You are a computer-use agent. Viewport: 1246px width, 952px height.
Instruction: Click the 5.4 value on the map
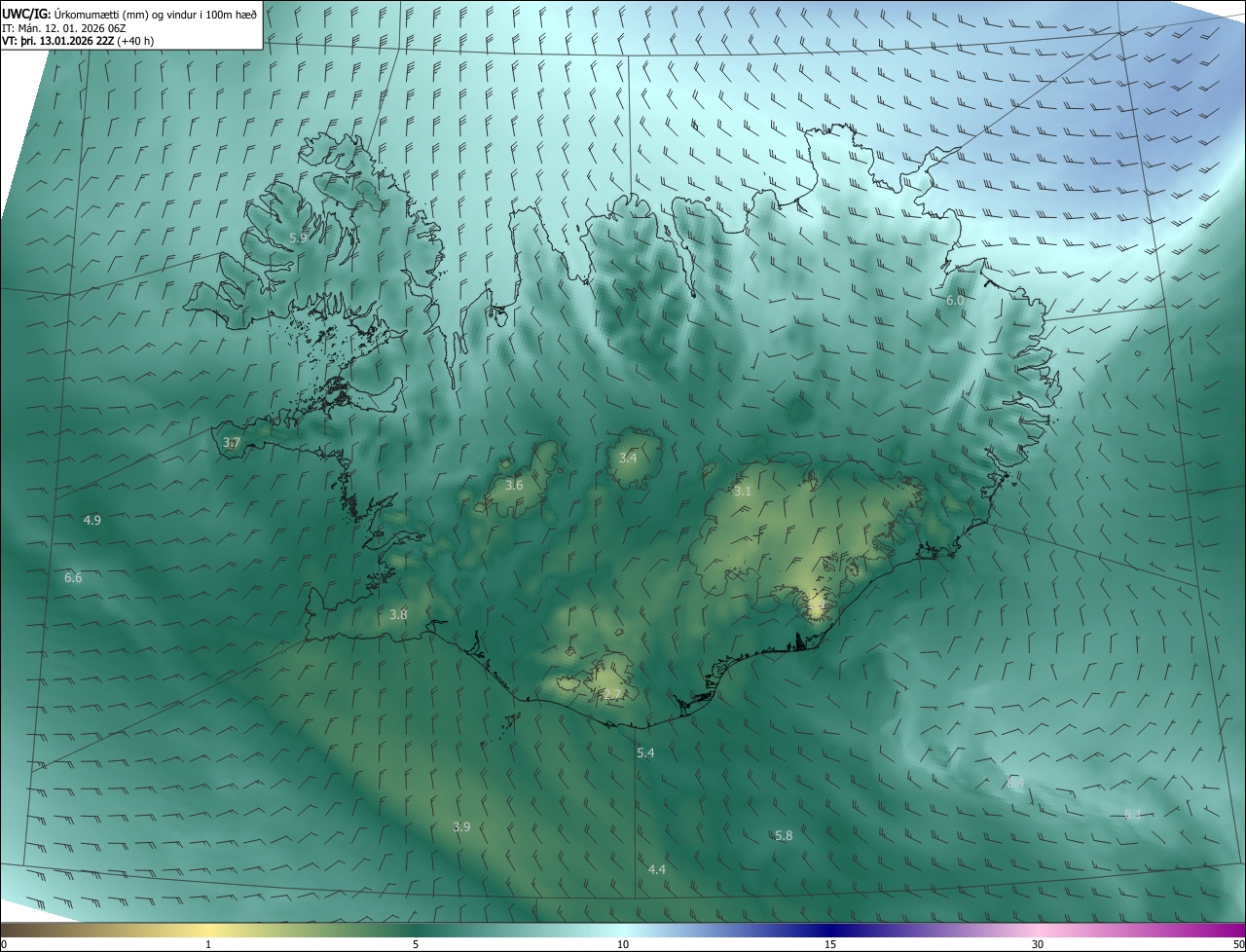click(645, 753)
